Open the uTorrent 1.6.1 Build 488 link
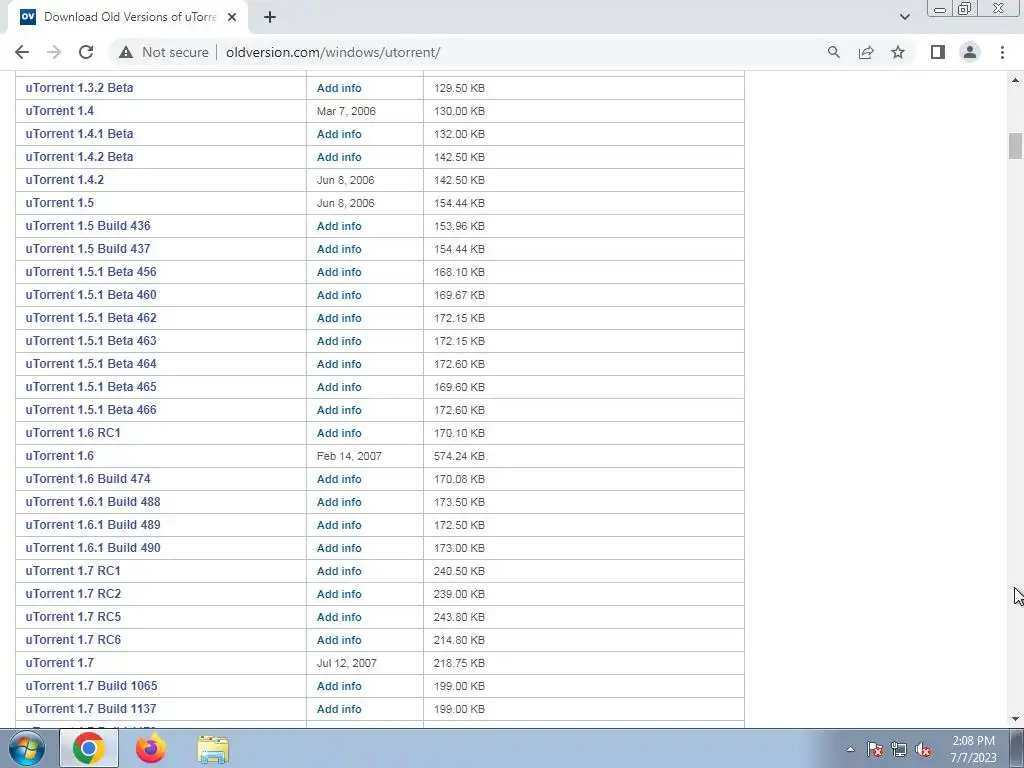 tap(93, 502)
